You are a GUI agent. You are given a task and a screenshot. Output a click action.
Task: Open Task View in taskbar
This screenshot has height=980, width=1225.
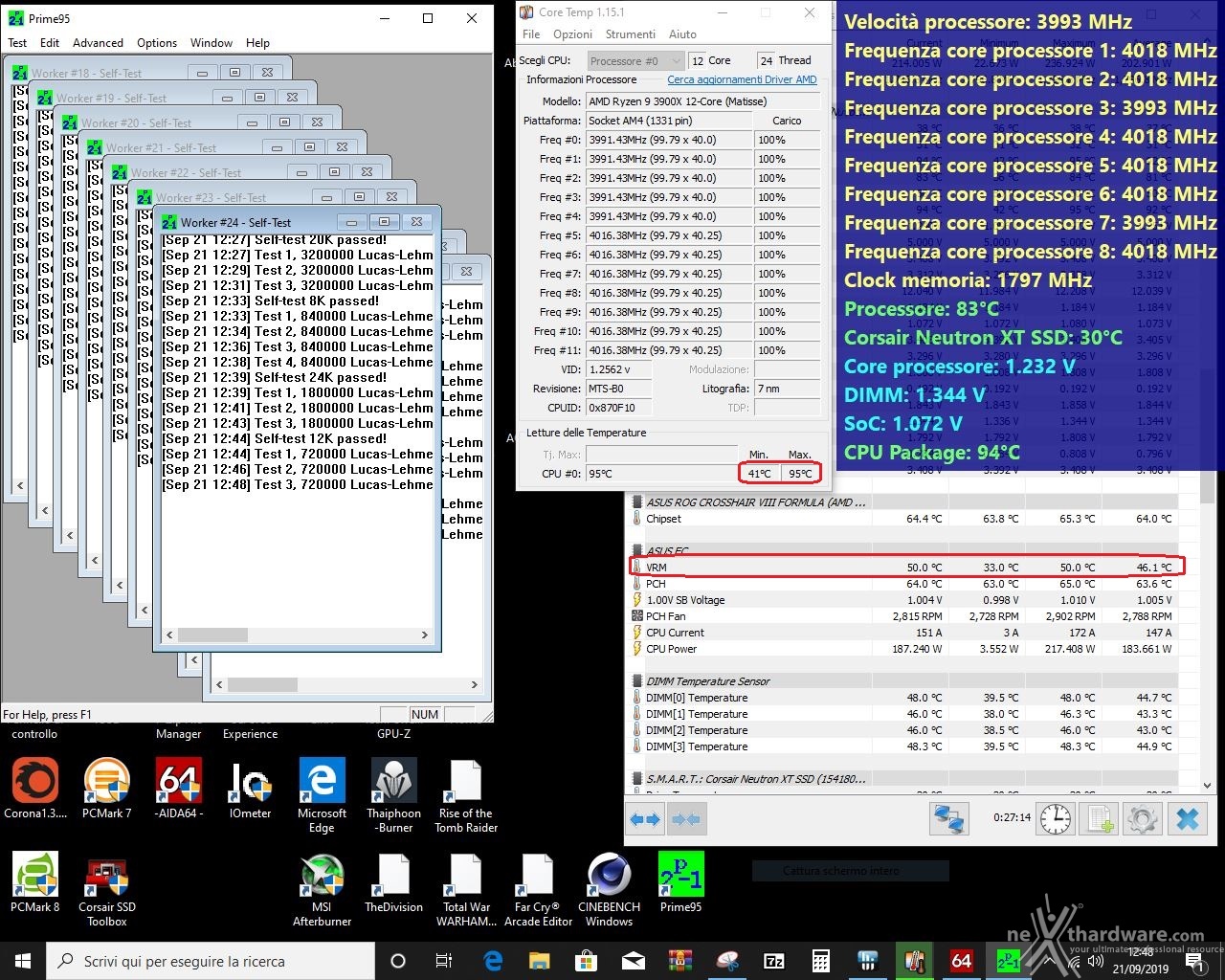443,961
